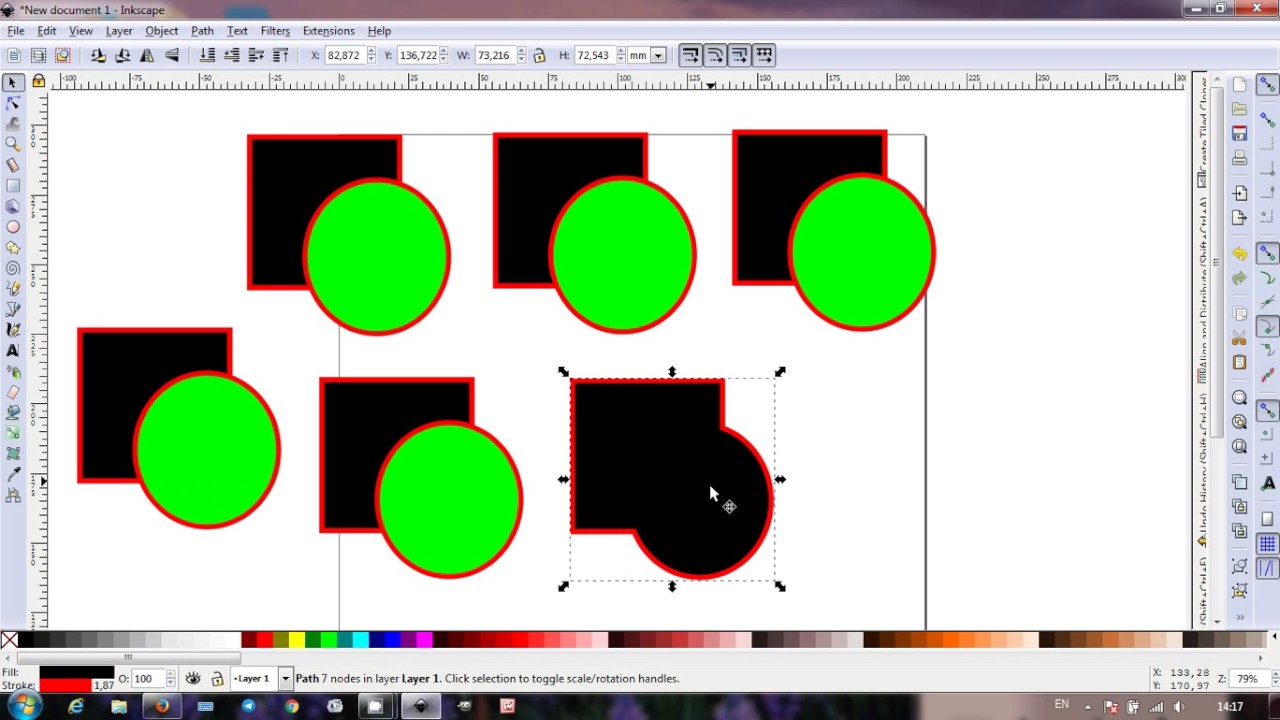Expand the commands bar overflow chevron
Screen dimensions: 1280x720
pyautogui.click(x=1240, y=617)
